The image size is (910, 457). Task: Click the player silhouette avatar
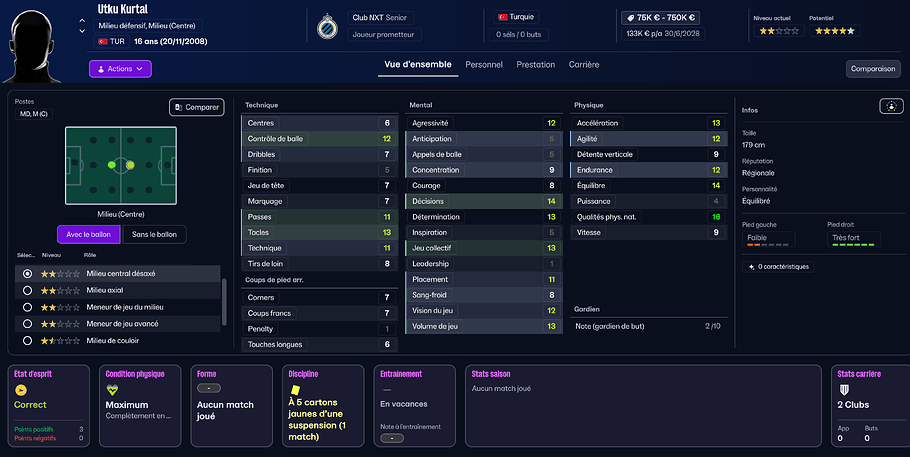pyautogui.click(x=34, y=40)
